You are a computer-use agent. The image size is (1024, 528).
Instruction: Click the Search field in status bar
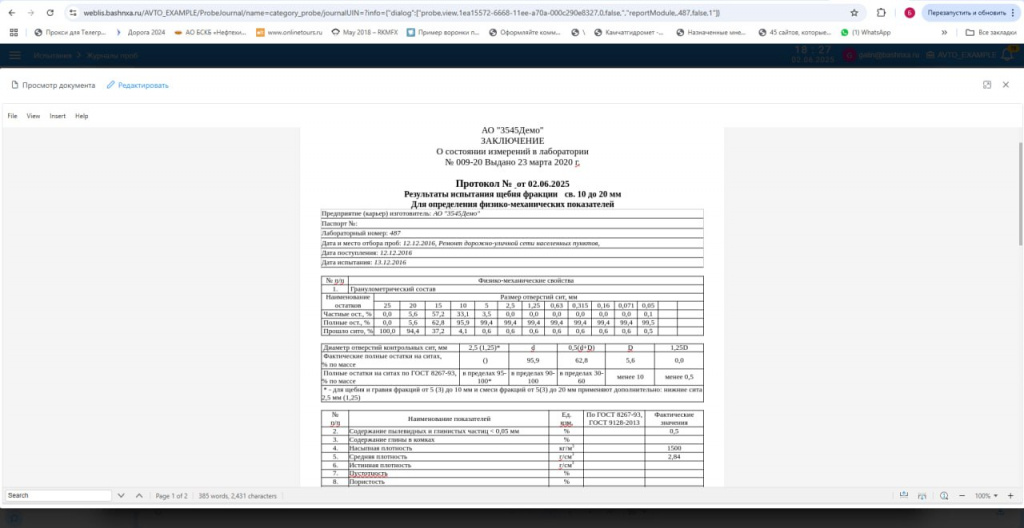click(59, 495)
